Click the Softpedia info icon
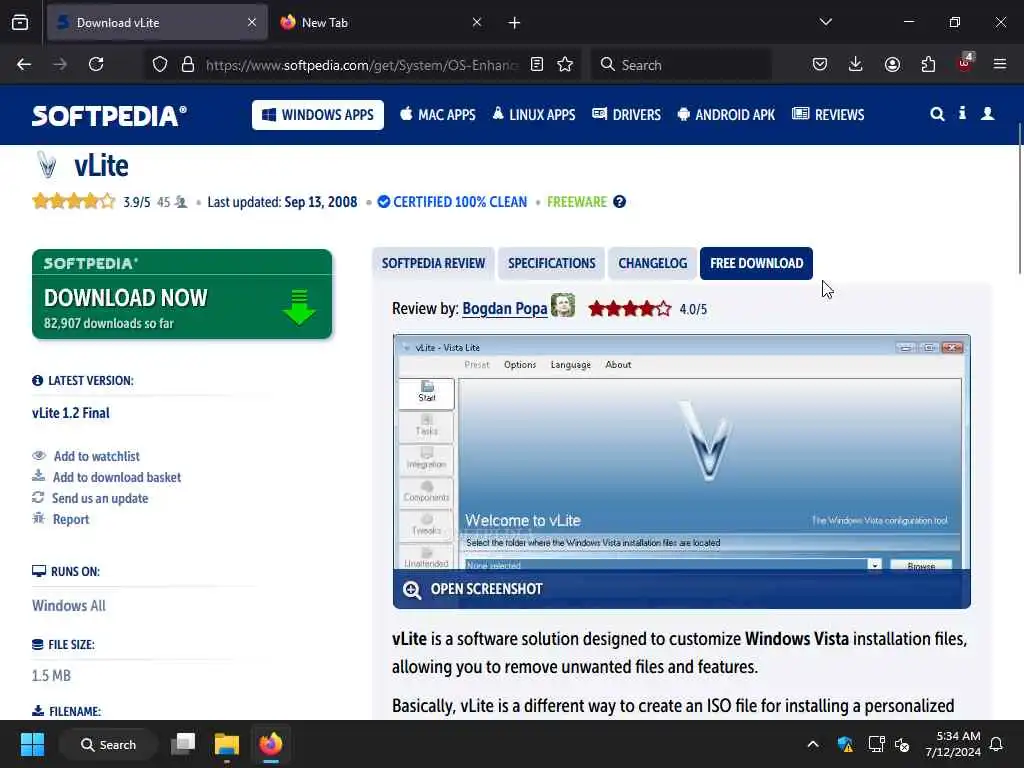The image size is (1024, 768). (962, 114)
